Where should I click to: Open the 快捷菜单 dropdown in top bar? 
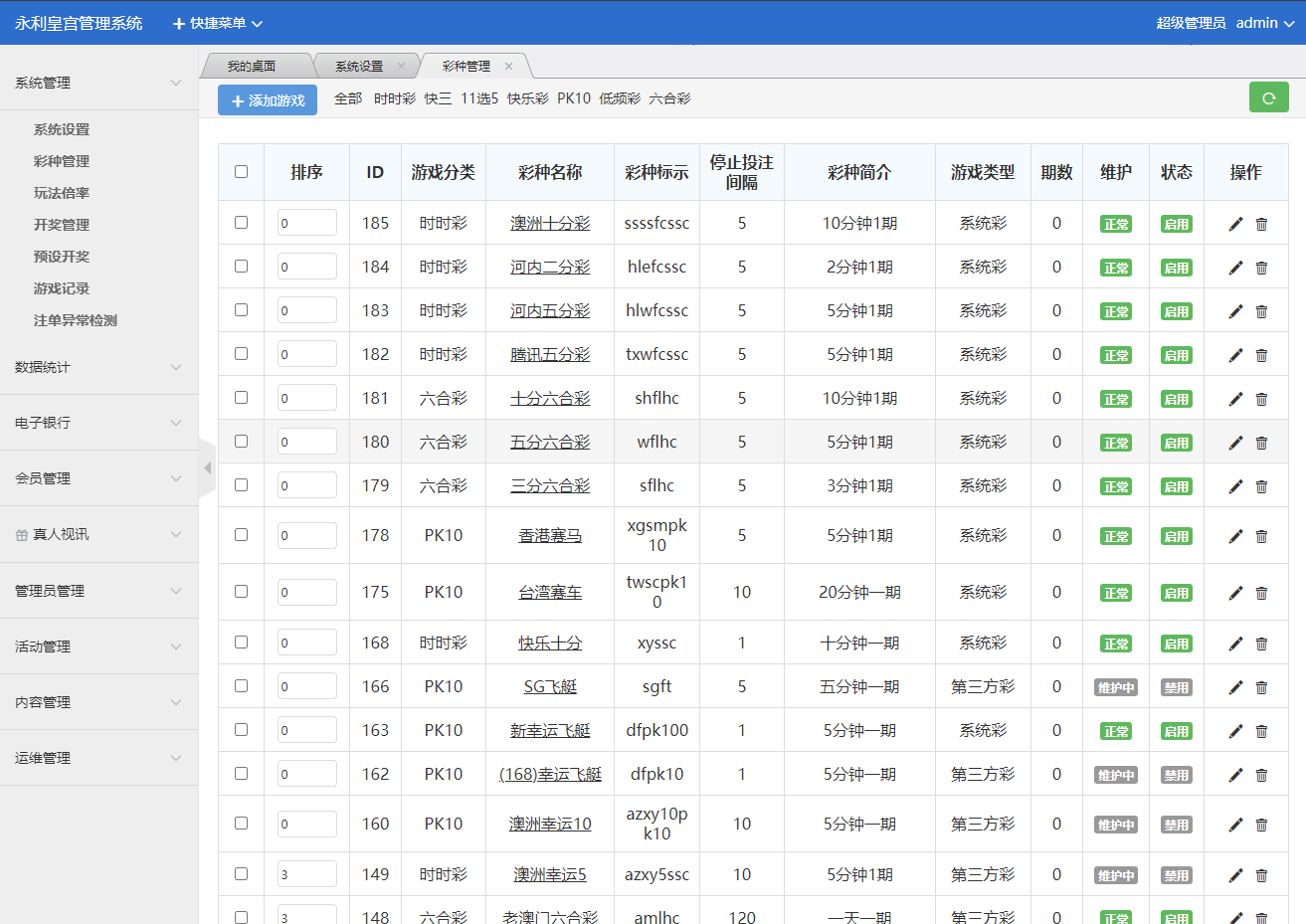pyautogui.click(x=218, y=23)
